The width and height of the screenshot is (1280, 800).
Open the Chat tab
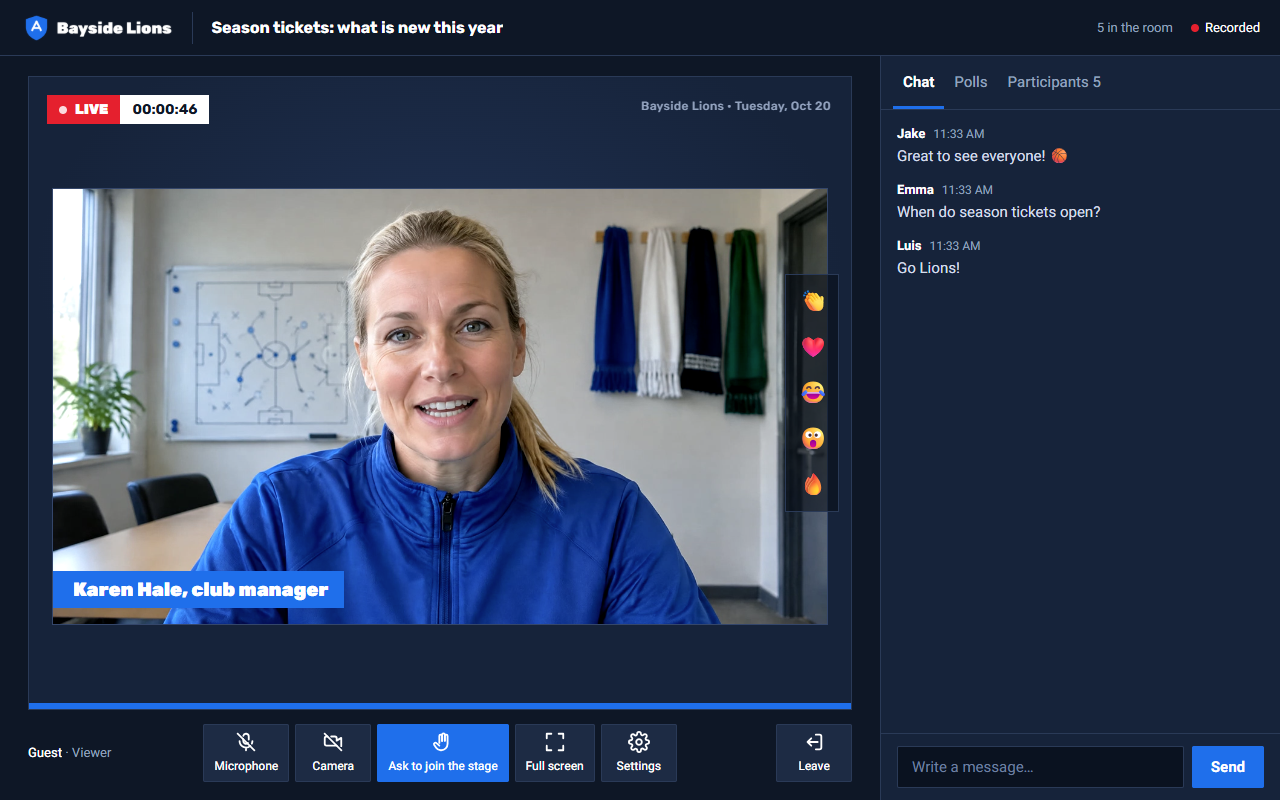(918, 82)
